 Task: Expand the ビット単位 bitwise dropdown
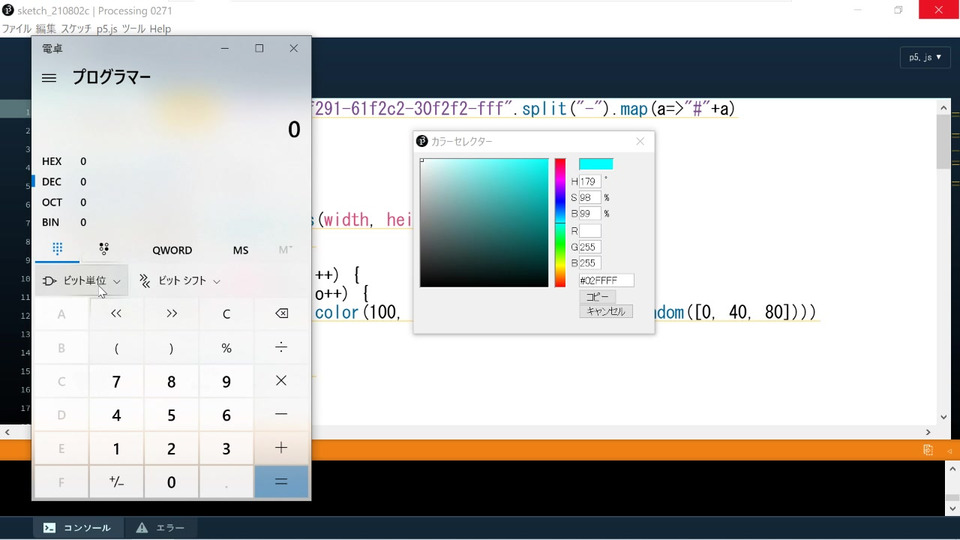pos(81,280)
